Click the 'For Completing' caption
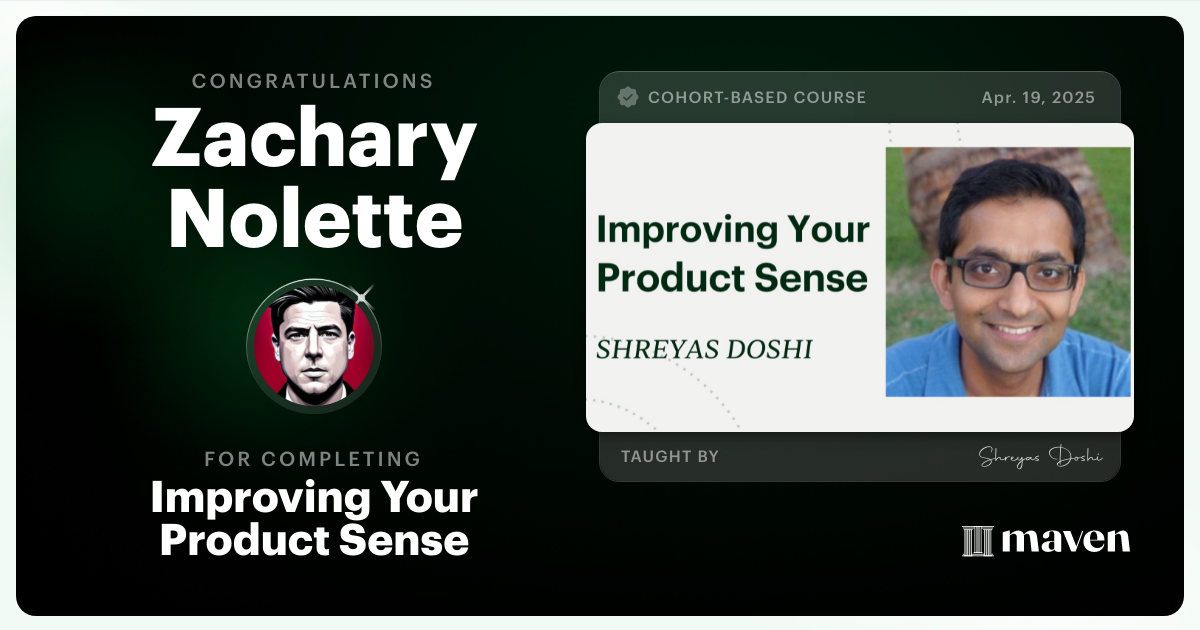Viewport: 1200px width, 630px height. (x=313, y=459)
